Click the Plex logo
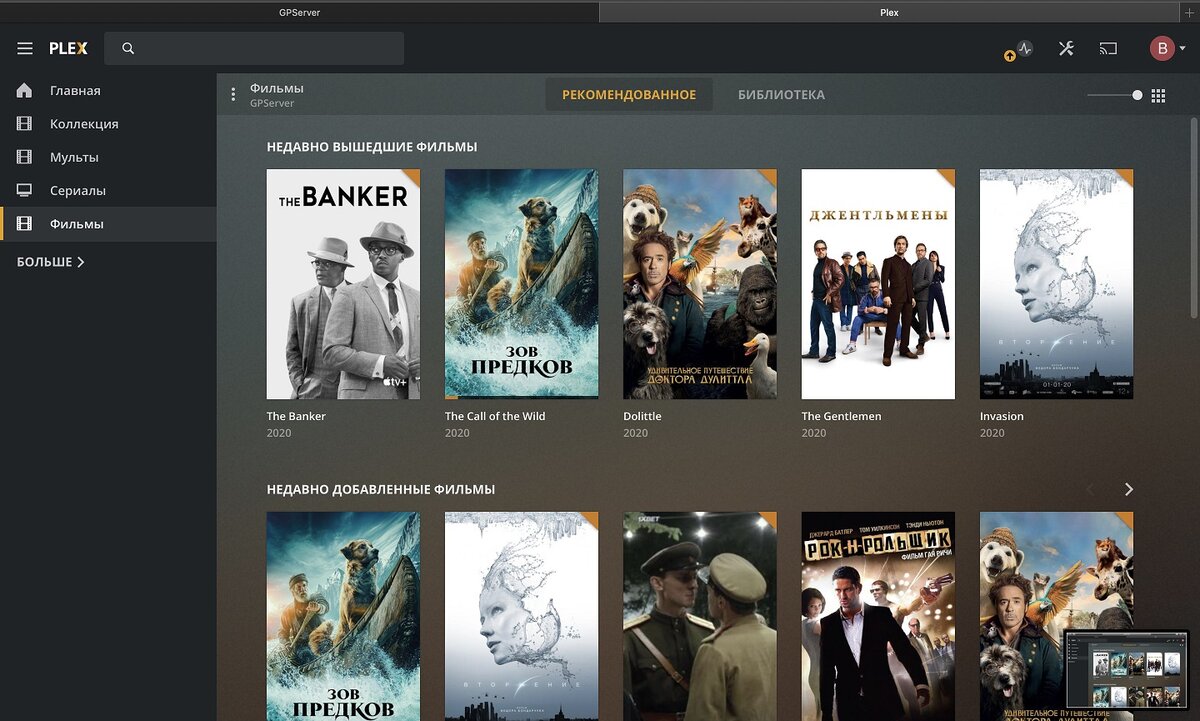The image size is (1200, 721). pos(69,48)
